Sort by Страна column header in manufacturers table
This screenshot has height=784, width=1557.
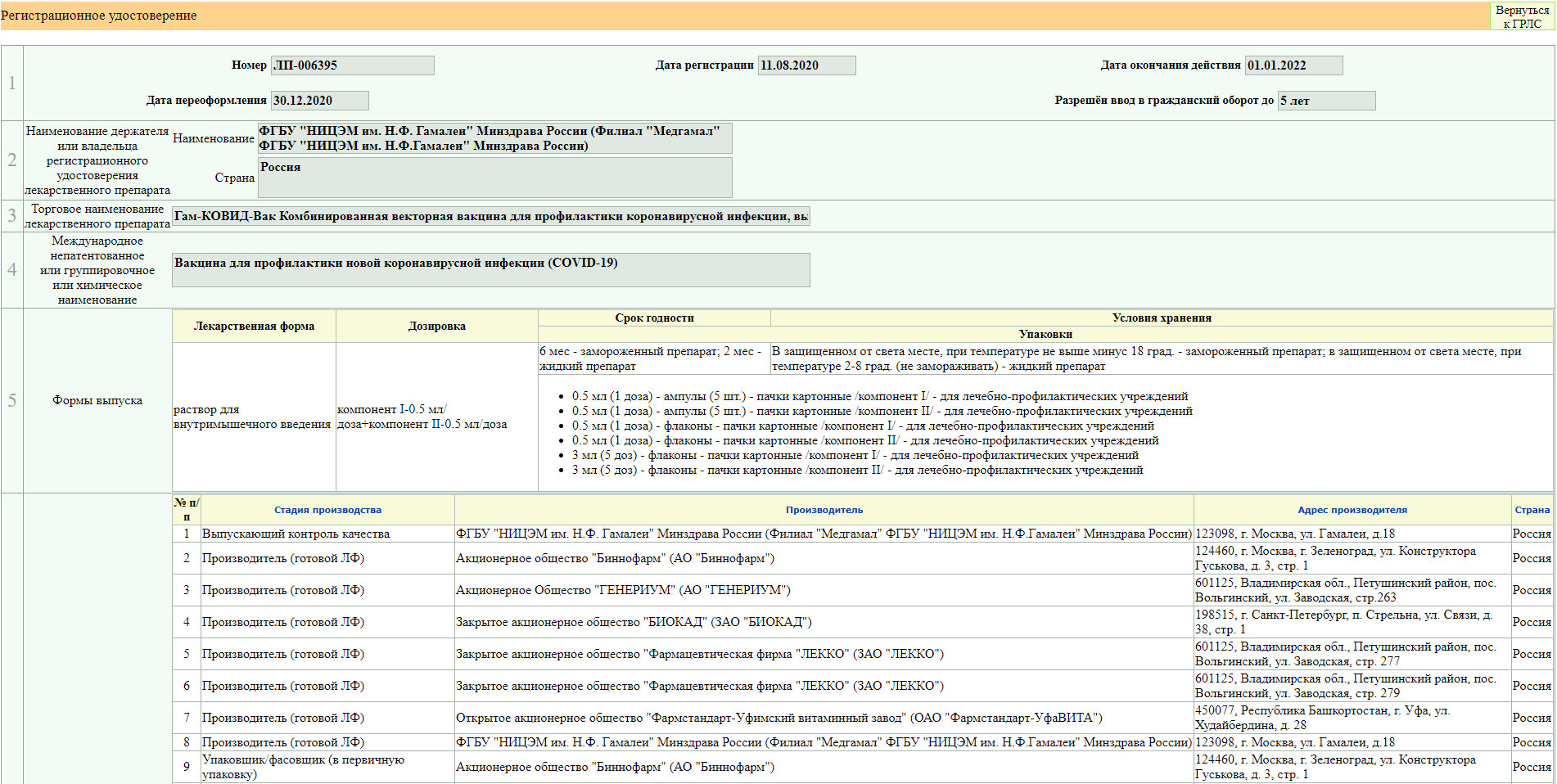1532,510
